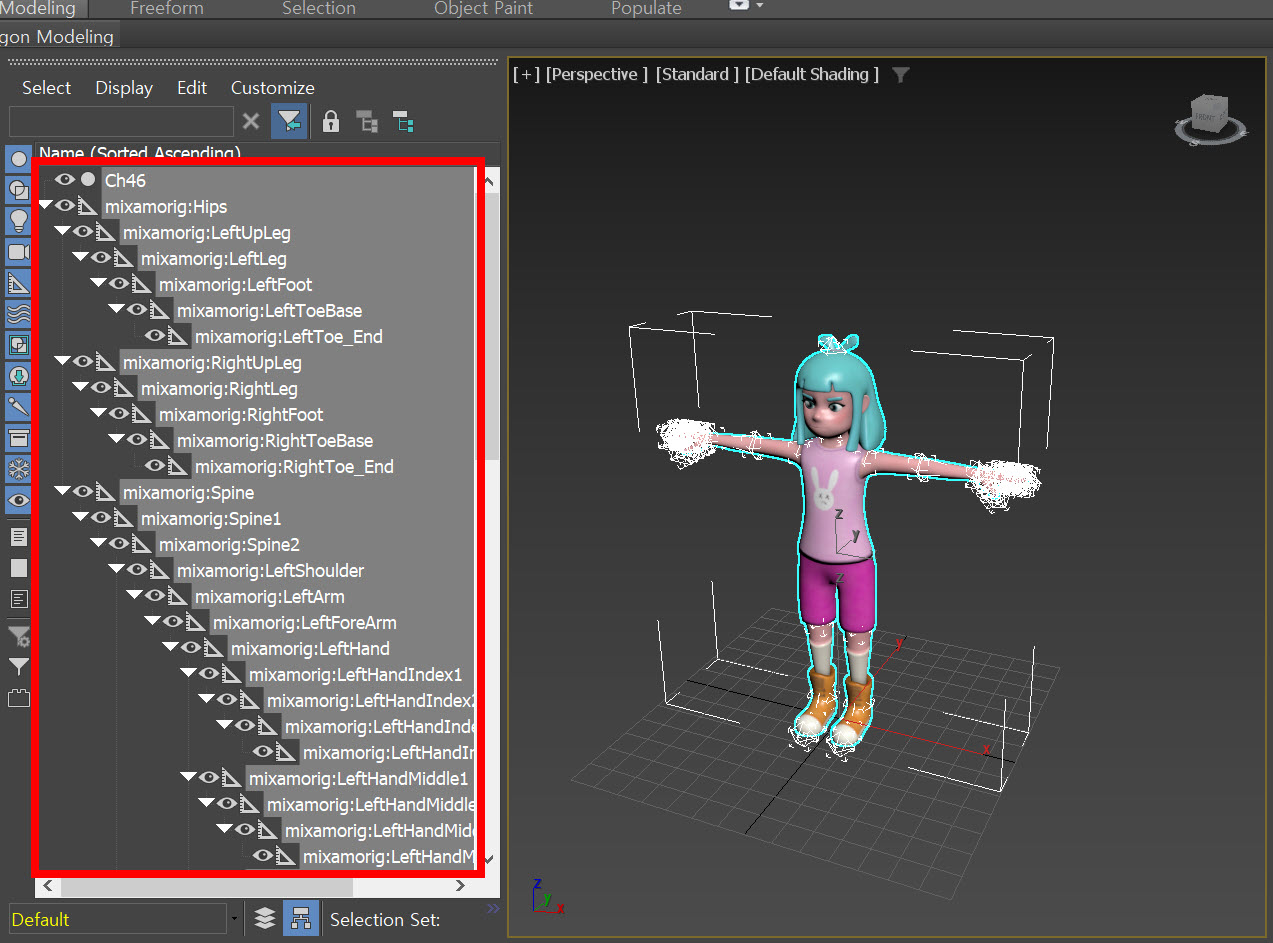
Task: Click viewport filter funnel icon near Default Shading
Action: 901,74
